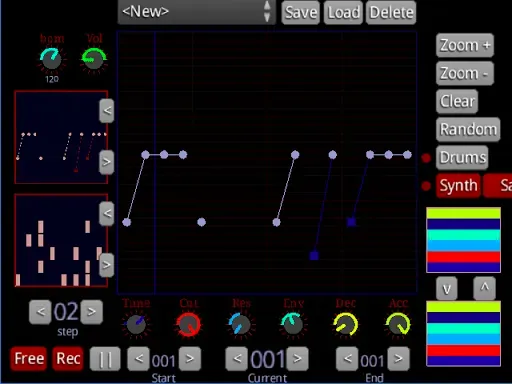The height and width of the screenshot is (384, 512).
Task: Select the isolated lower note mid-grid
Action: tap(201, 222)
